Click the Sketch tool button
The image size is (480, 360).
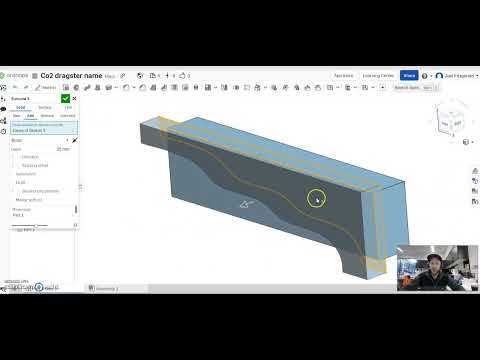tap(46, 88)
